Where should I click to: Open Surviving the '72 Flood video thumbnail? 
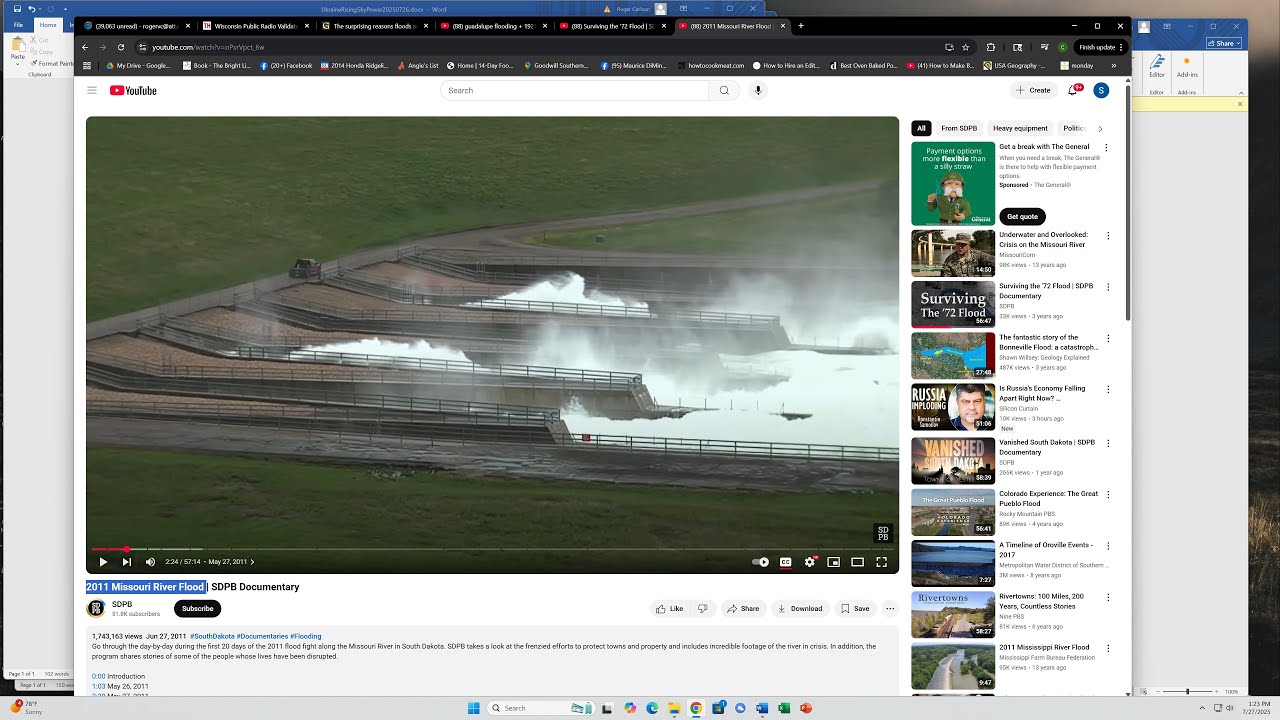pyautogui.click(x=953, y=304)
